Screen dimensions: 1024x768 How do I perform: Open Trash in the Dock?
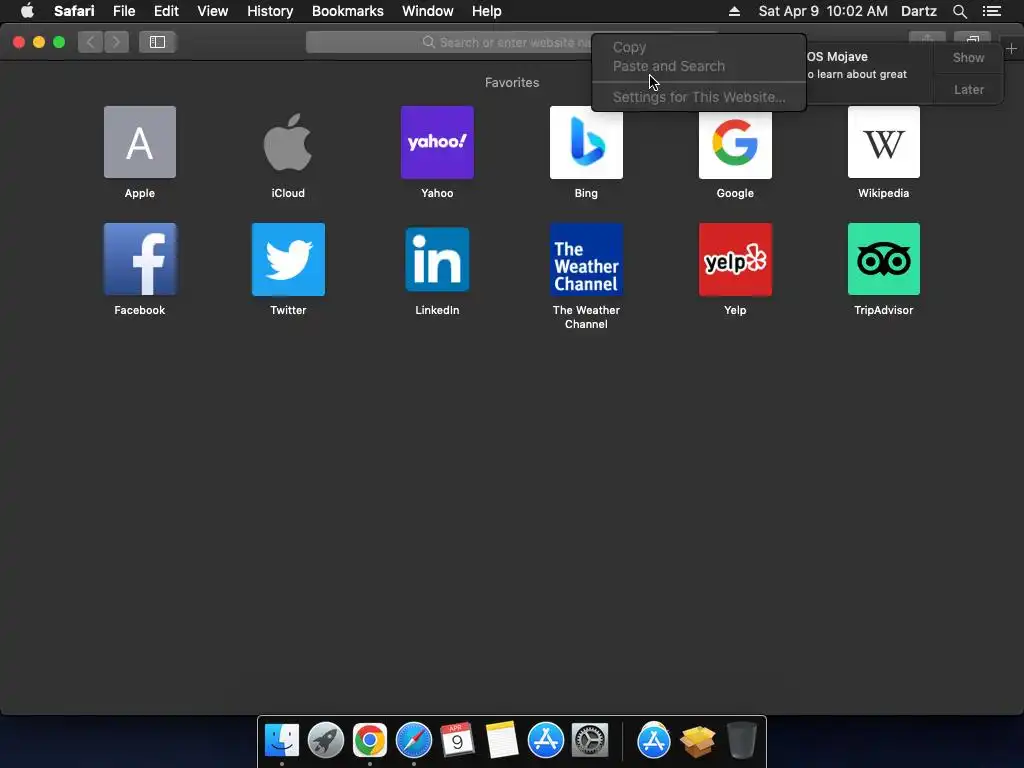(741, 741)
